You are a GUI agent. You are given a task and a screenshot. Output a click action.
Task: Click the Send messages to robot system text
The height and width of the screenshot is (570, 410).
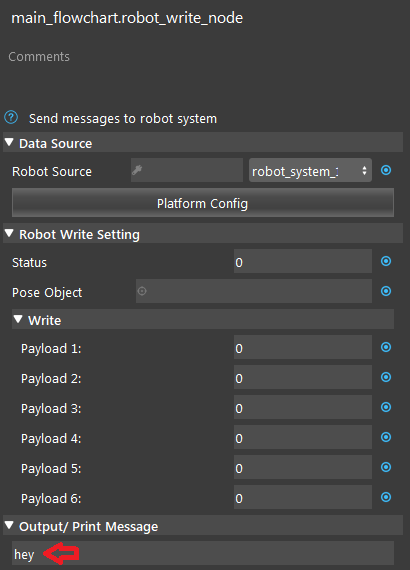[x=123, y=119]
